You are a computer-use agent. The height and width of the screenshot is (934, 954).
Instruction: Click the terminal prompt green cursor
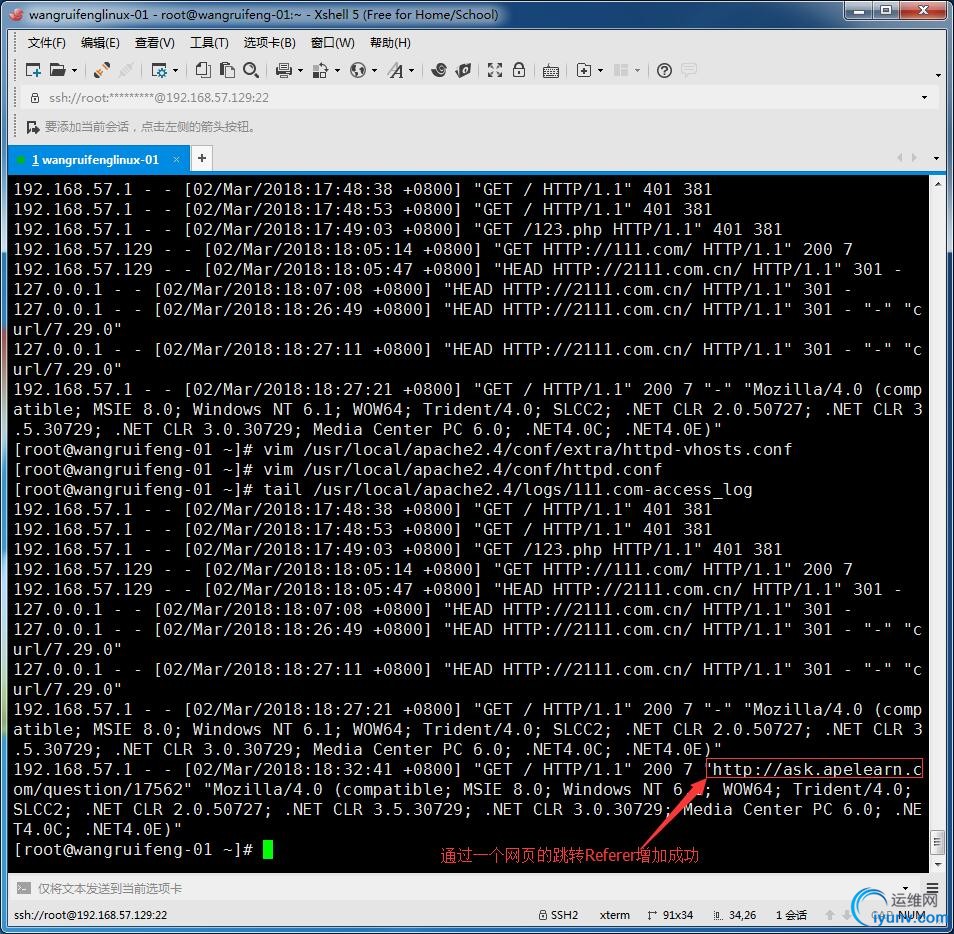(268, 849)
